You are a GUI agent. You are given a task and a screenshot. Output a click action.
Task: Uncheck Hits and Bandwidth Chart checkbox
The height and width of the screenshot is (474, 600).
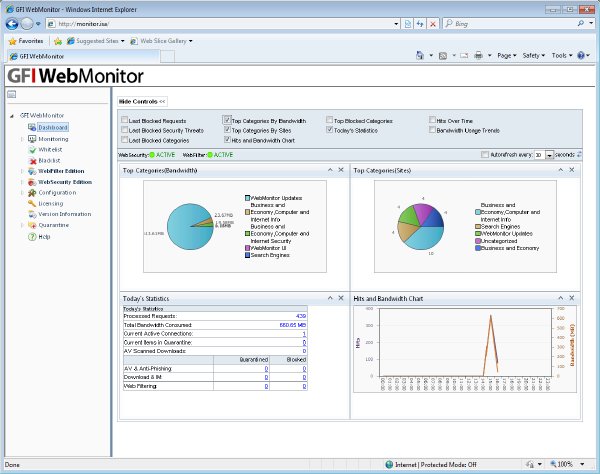227,140
